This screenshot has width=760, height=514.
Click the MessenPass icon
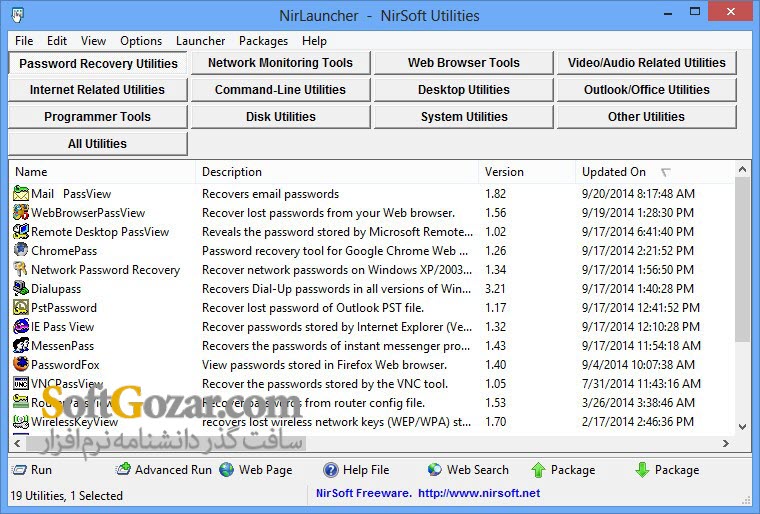click(x=21, y=345)
